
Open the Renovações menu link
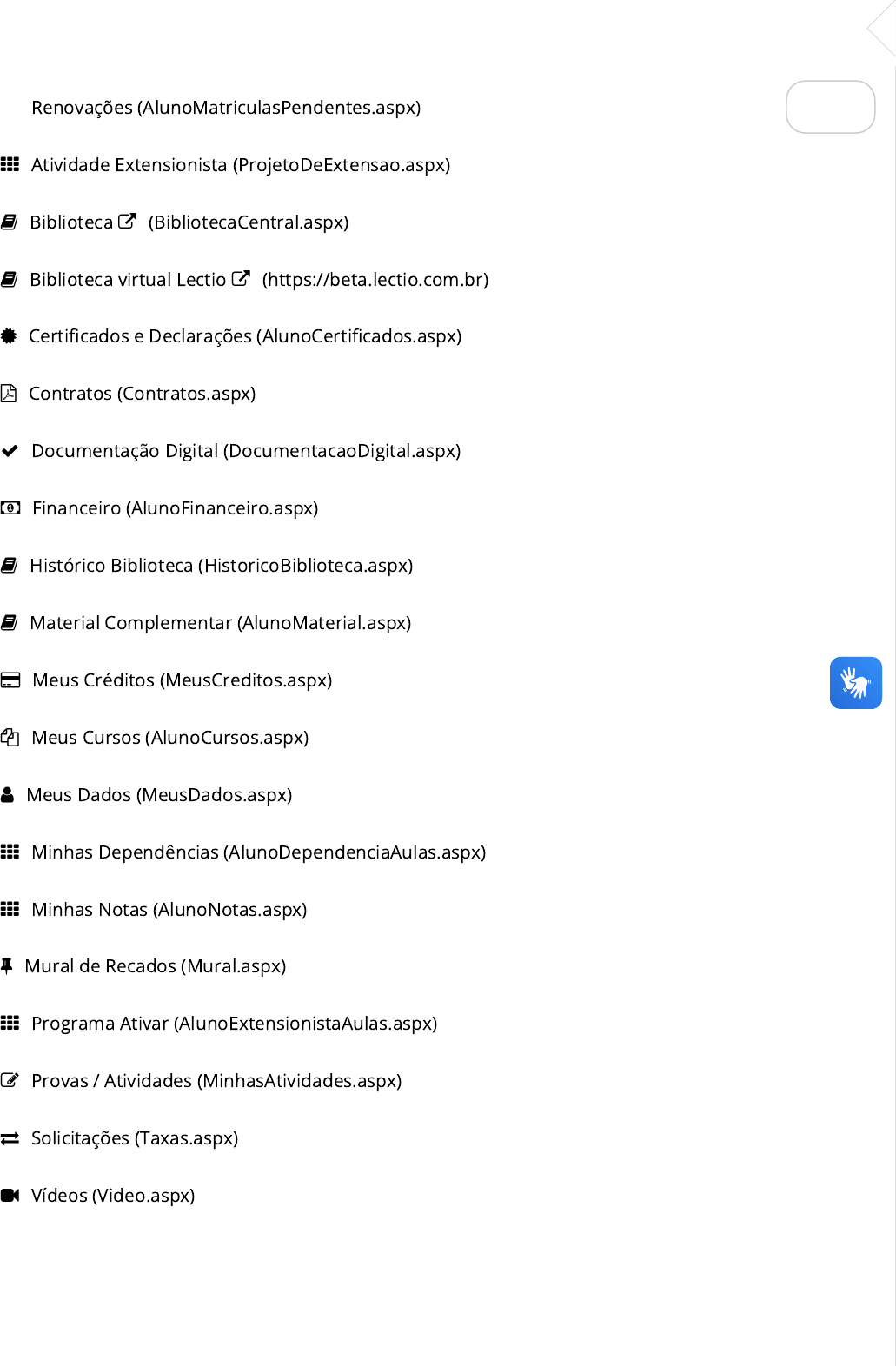226,107
